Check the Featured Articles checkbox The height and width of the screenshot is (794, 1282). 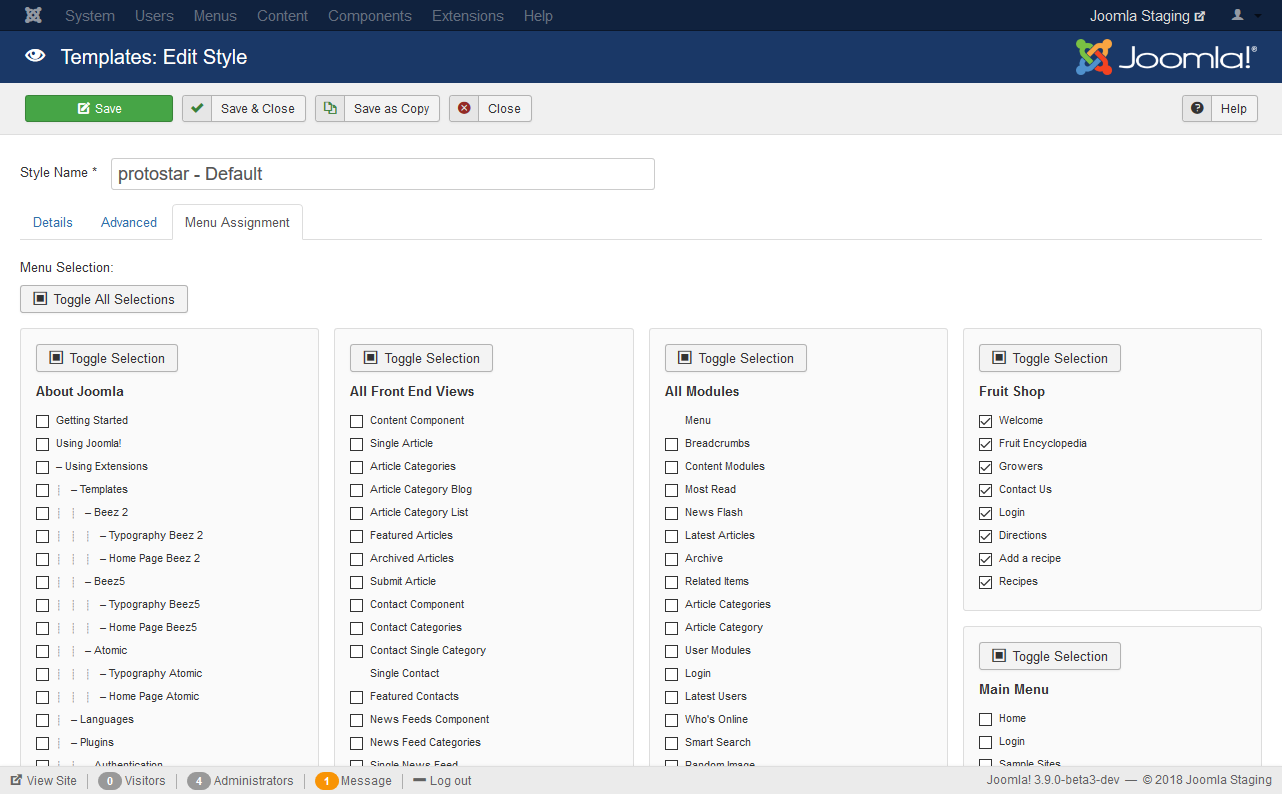click(357, 536)
